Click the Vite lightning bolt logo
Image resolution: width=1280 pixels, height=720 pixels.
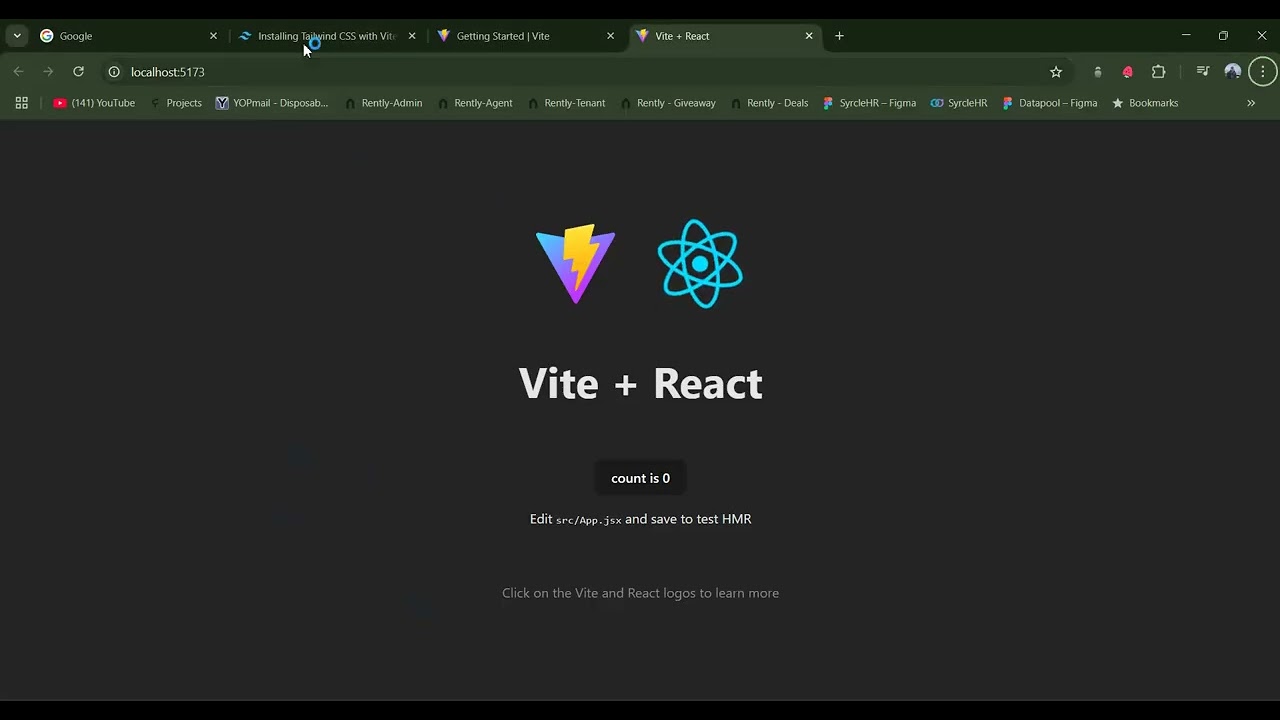tap(575, 264)
